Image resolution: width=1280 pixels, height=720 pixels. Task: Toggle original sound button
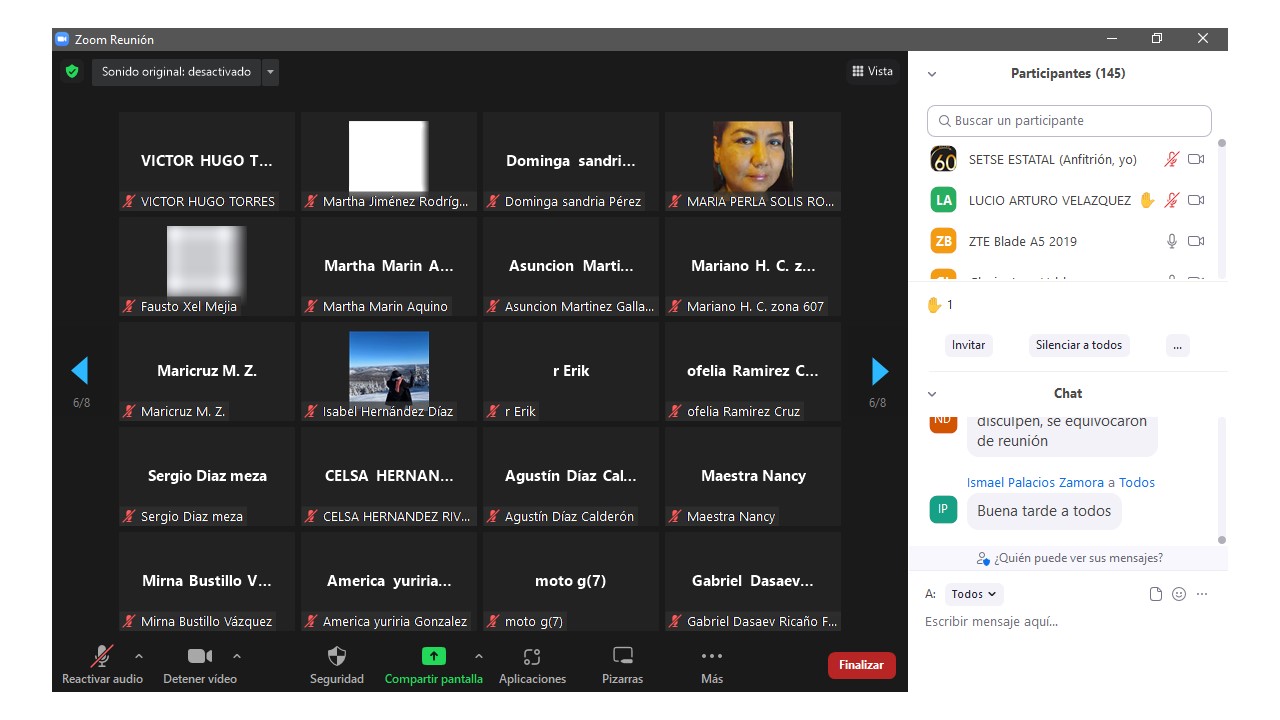tap(176, 72)
